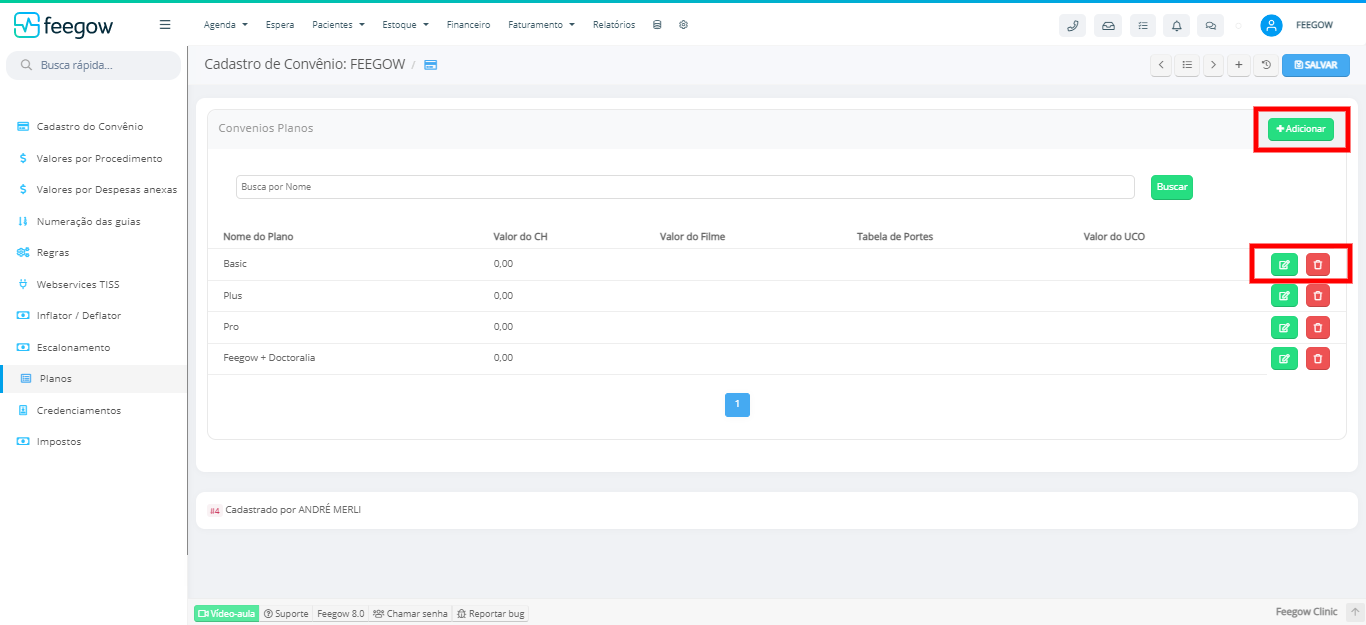This screenshot has height=625, width=1366.
Task: Delete the Basic plan
Action: tap(1318, 265)
